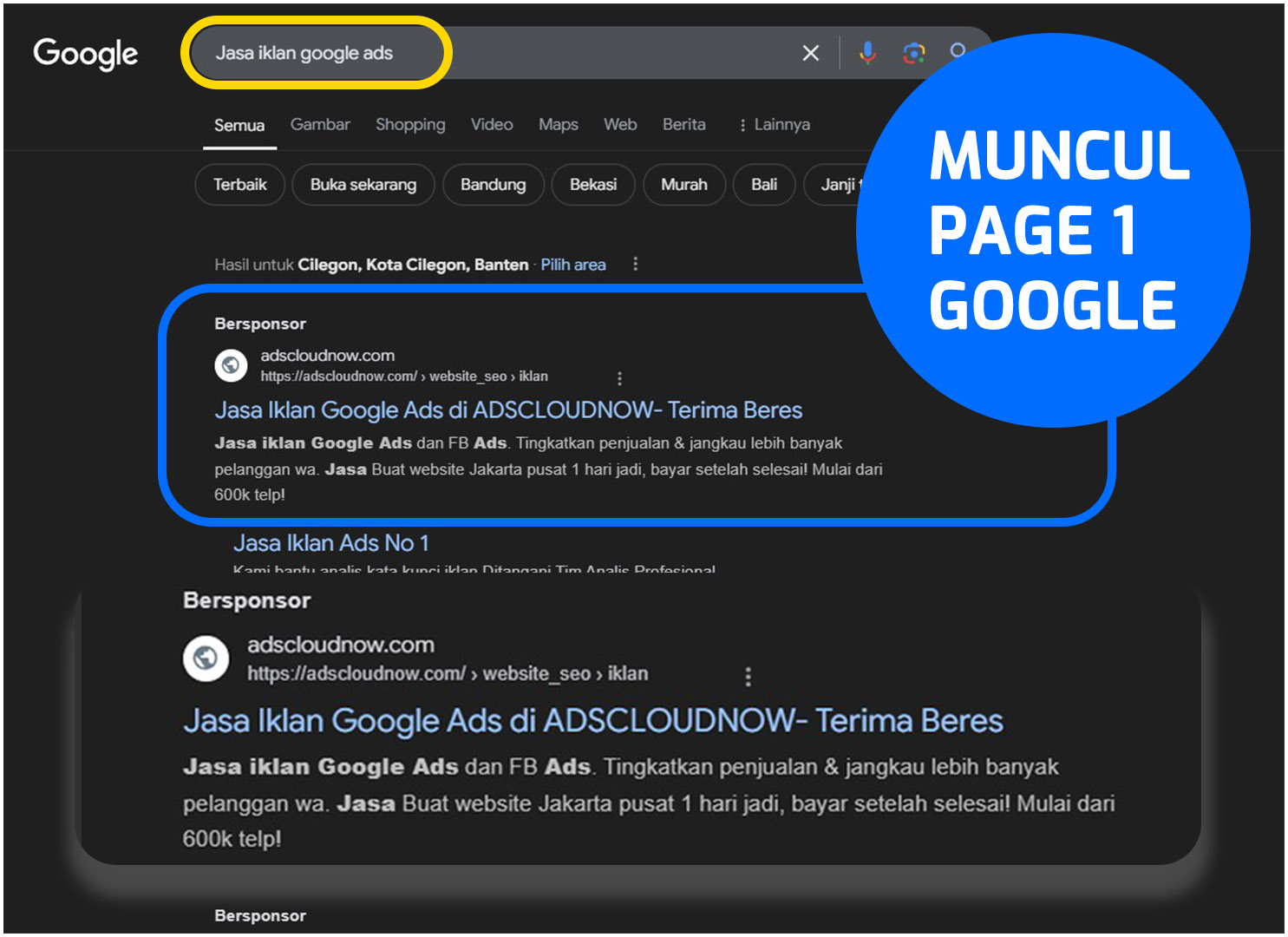This screenshot has height=937, width=1288.
Task: Click the bottom-most Bersponsor label
Action: tap(260, 916)
